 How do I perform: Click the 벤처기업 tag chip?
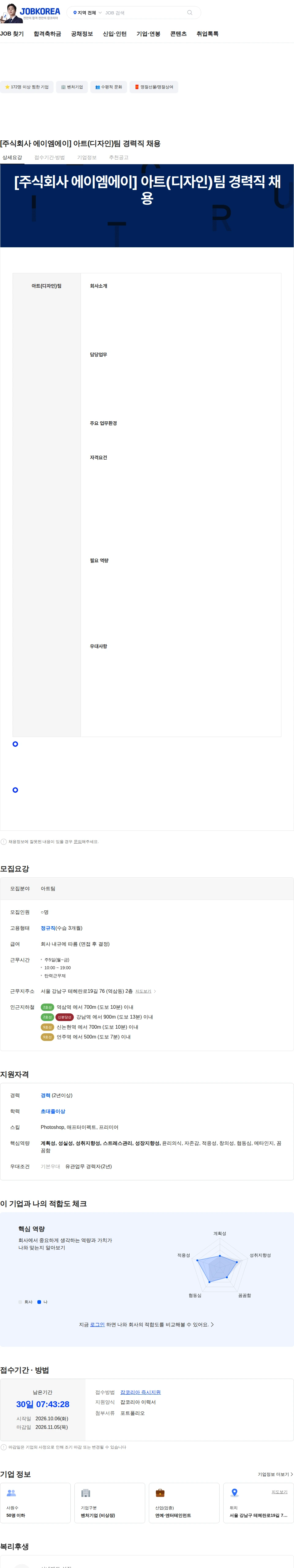72,87
